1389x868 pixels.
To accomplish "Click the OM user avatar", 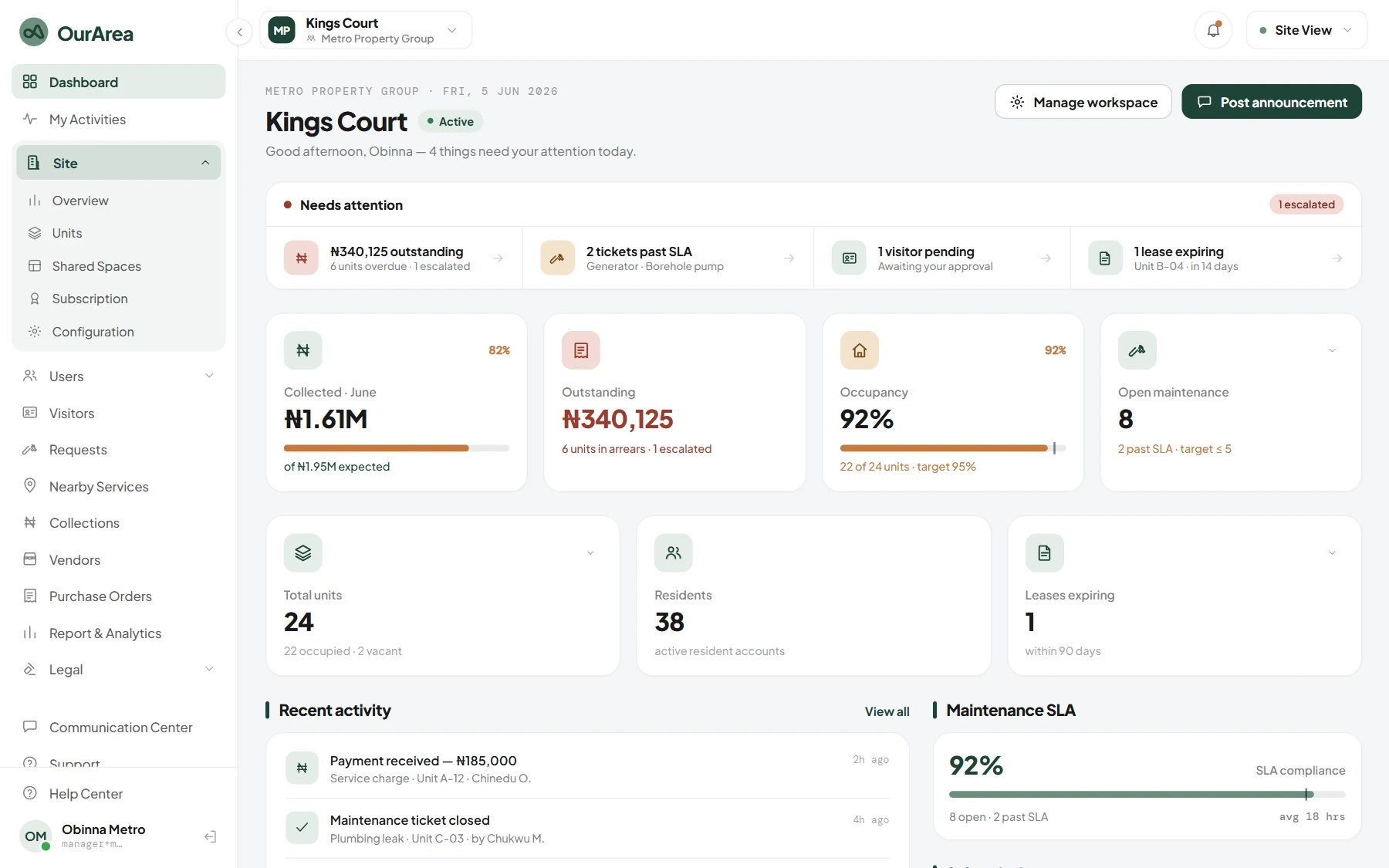I will (35, 836).
